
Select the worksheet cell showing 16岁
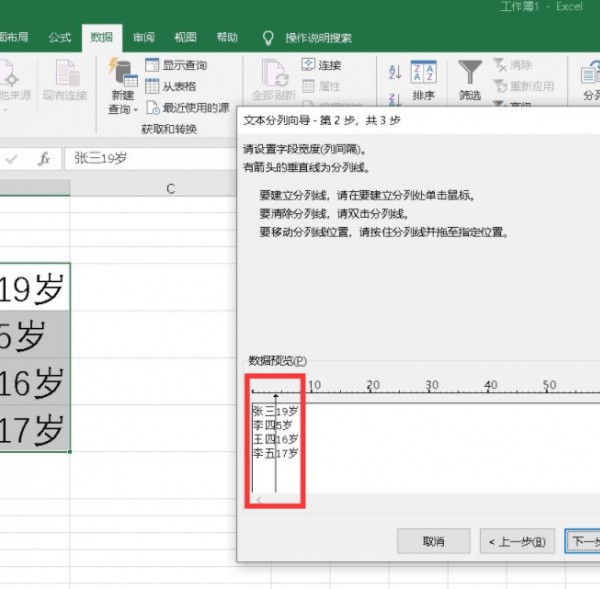(x=35, y=382)
